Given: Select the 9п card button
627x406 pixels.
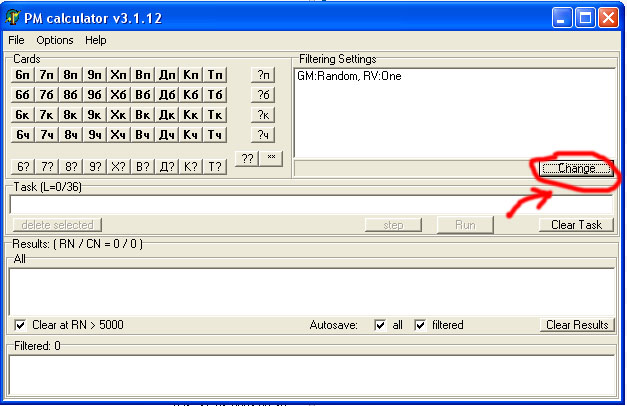Looking at the screenshot, I should [95, 75].
